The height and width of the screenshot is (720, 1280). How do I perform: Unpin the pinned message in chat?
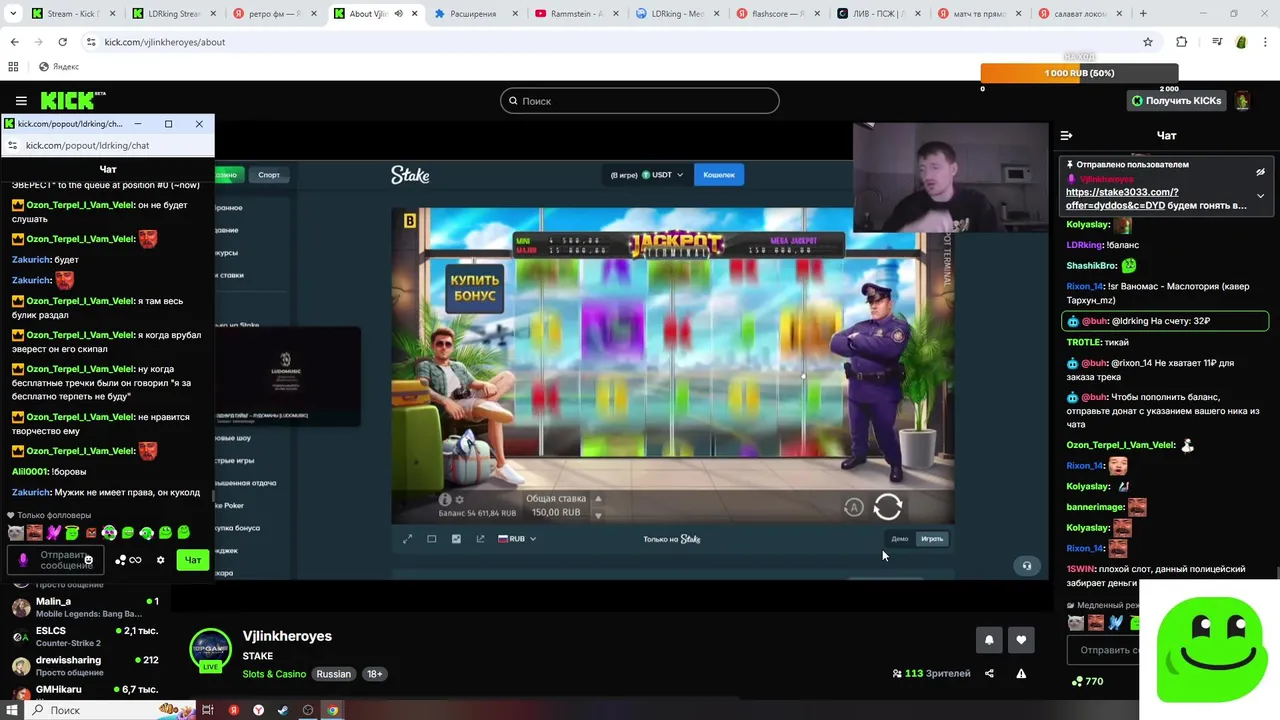coord(1260,172)
